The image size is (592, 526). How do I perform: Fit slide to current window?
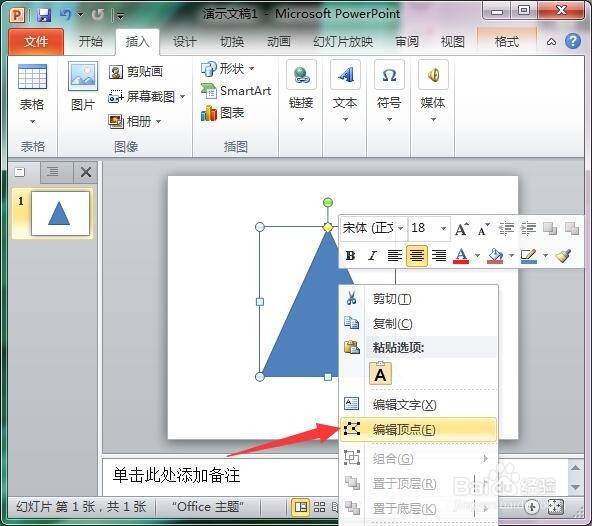(x=555, y=507)
